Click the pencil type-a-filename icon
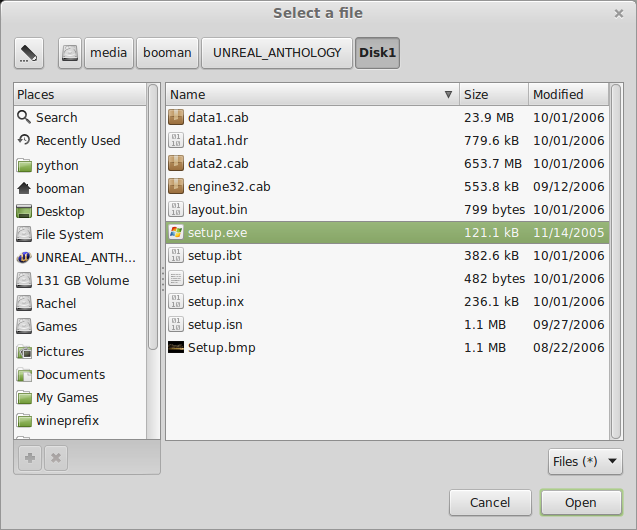This screenshot has width=637, height=530. click(29, 53)
